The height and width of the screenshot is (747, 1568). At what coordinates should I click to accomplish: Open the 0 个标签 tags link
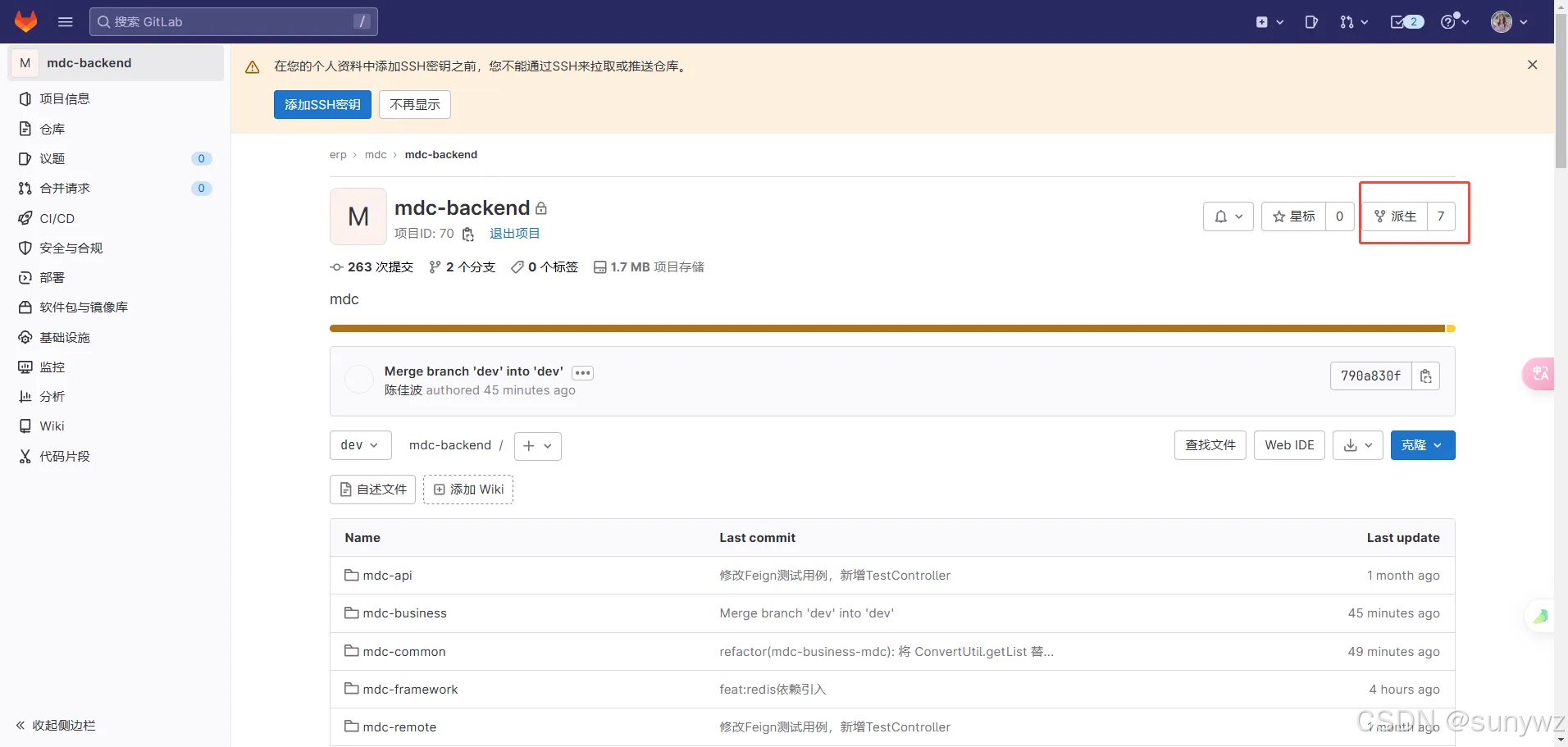click(x=545, y=267)
